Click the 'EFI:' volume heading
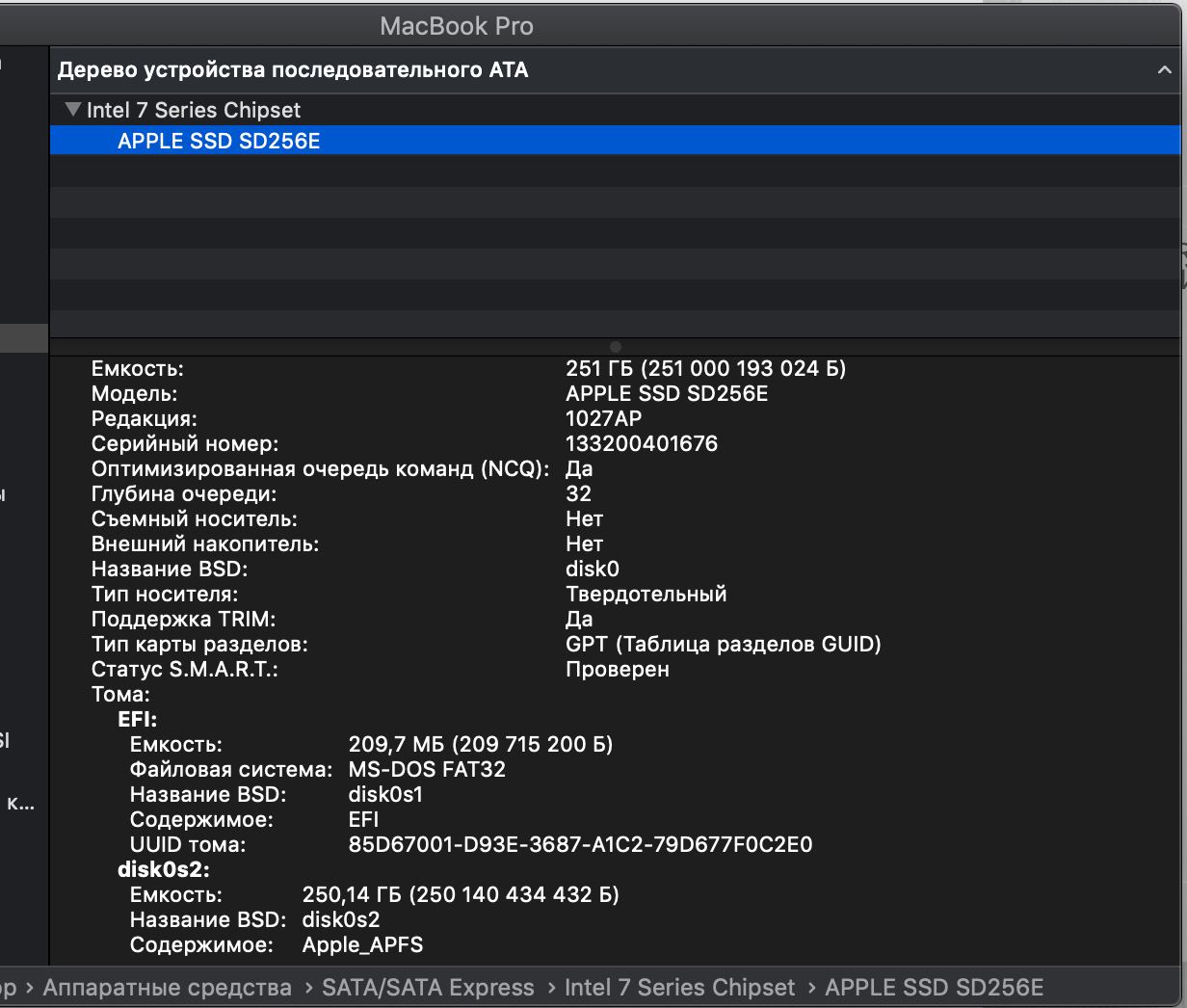The height and width of the screenshot is (1008, 1187). [137, 720]
